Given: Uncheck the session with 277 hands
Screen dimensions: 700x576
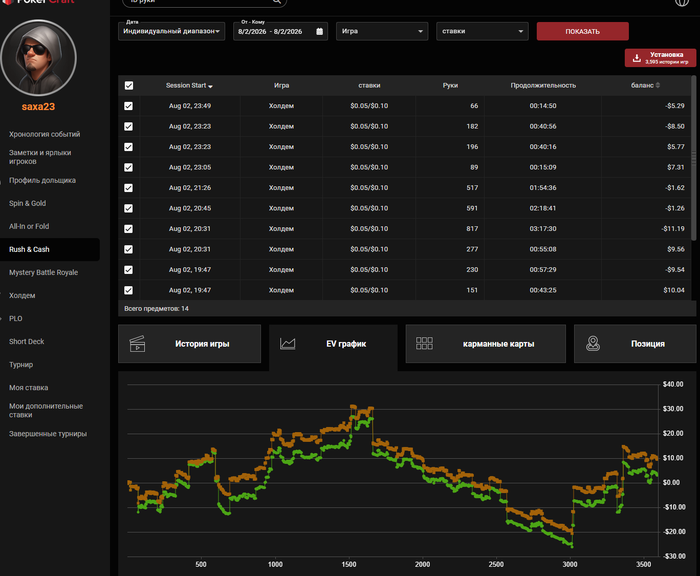Looking at the screenshot, I should pyautogui.click(x=129, y=249).
